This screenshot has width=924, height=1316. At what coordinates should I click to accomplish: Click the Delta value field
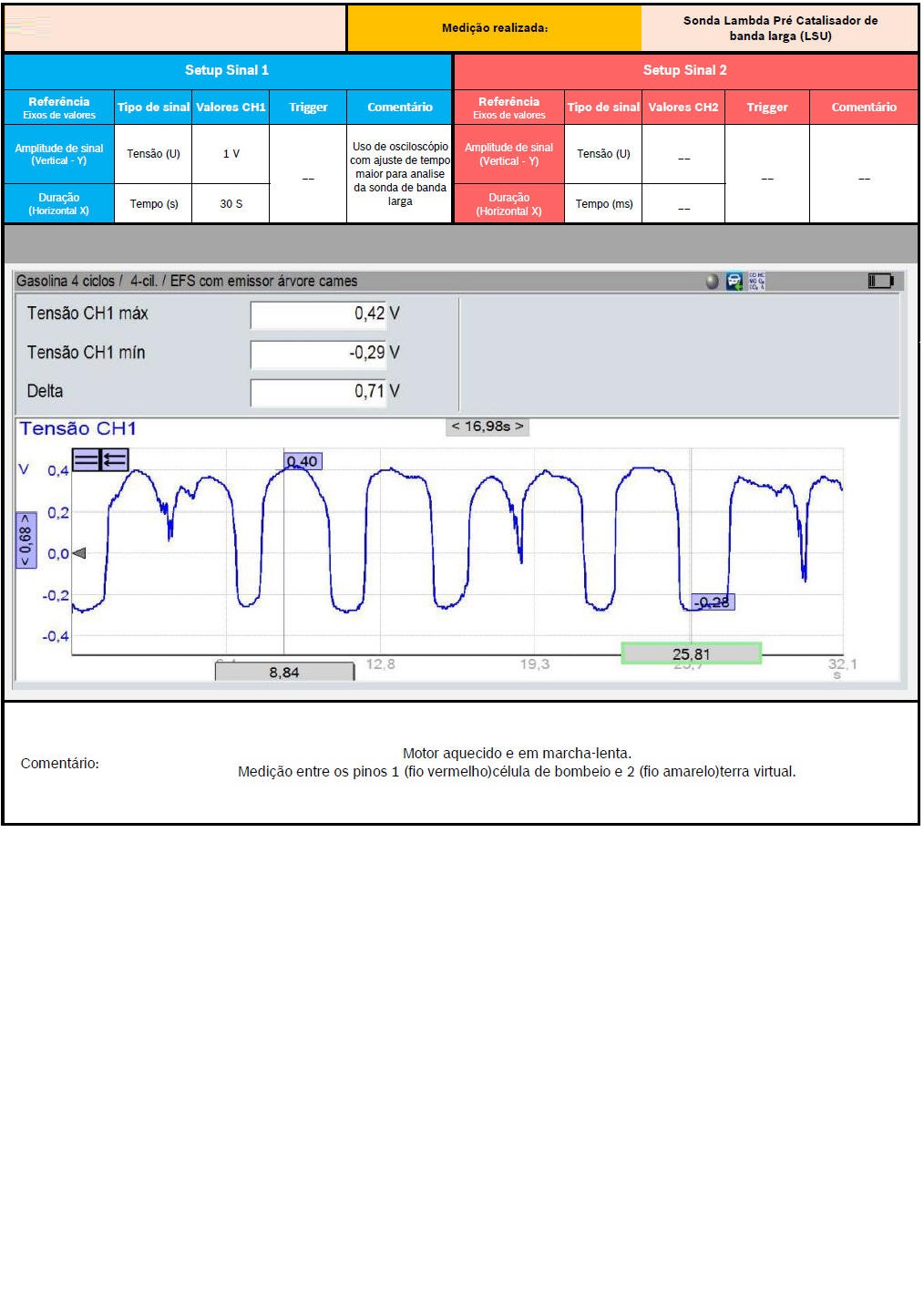(x=319, y=392)
